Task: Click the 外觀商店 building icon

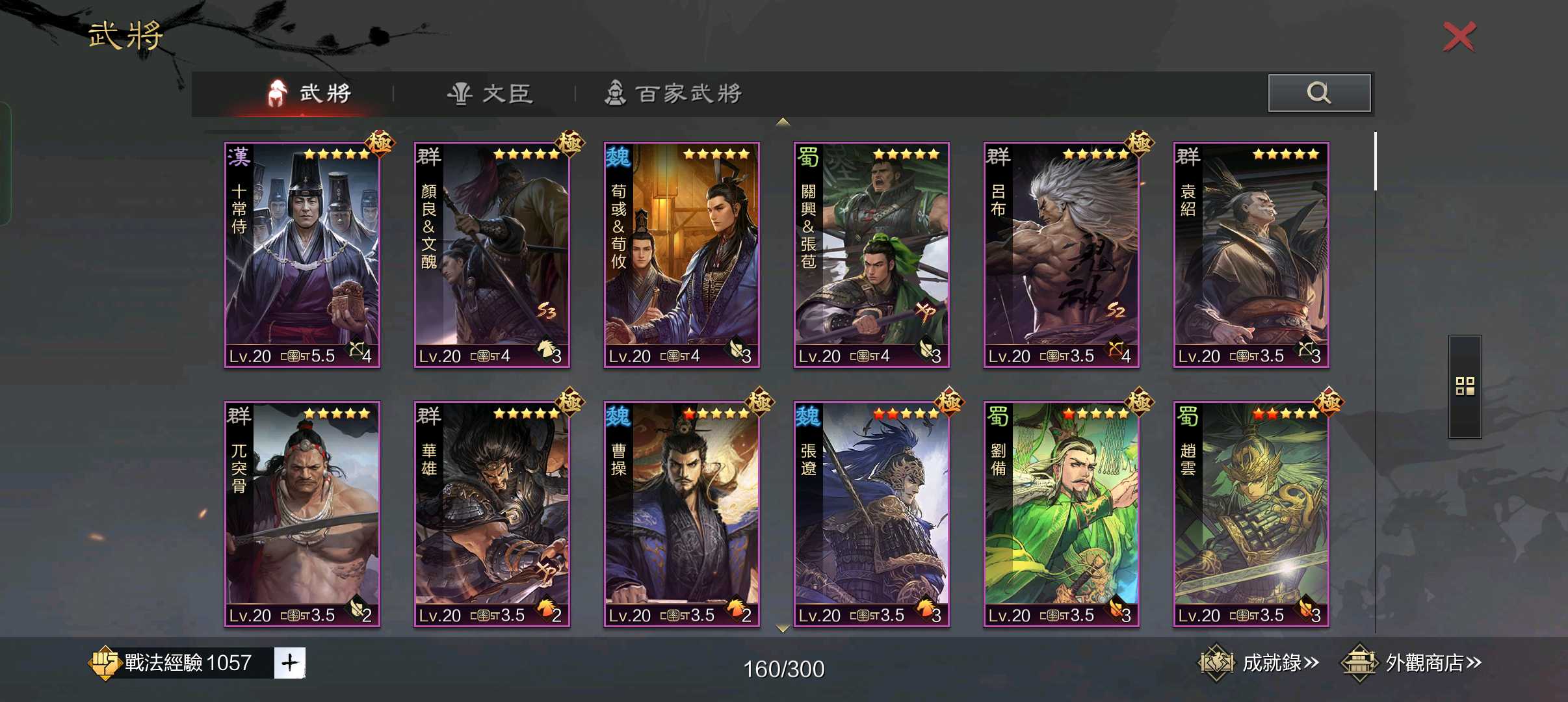Action: click(x=1359, y=663)
